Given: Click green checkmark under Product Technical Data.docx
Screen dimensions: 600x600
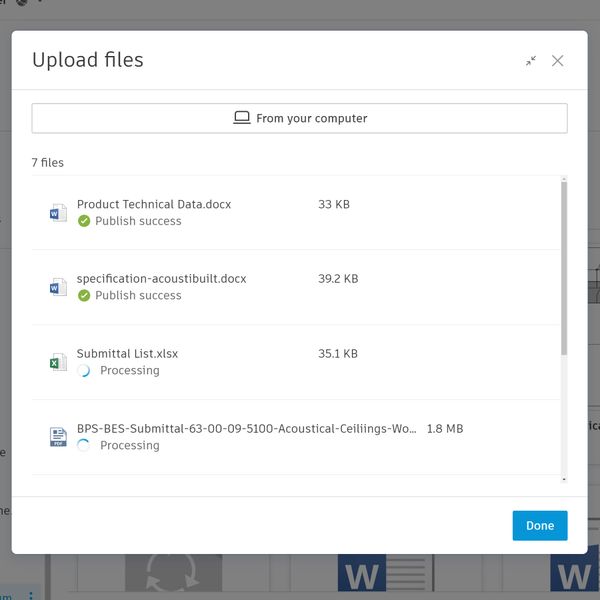Looking at the screenshot, I should [84, 221].
